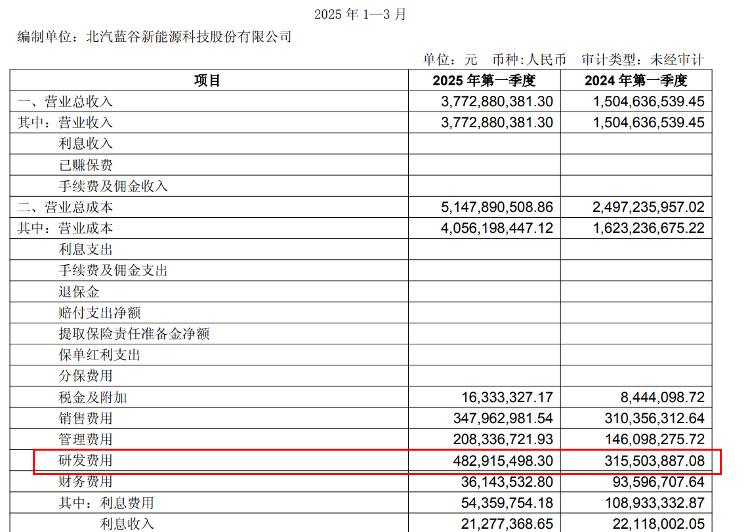
Task: Click the 手续费及佣金收入 row label
Action: point(113,186)
